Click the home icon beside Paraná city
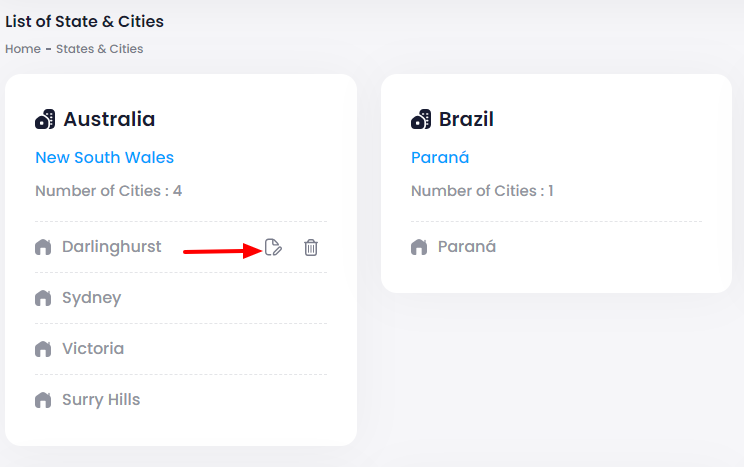 [x=419, y=247]
